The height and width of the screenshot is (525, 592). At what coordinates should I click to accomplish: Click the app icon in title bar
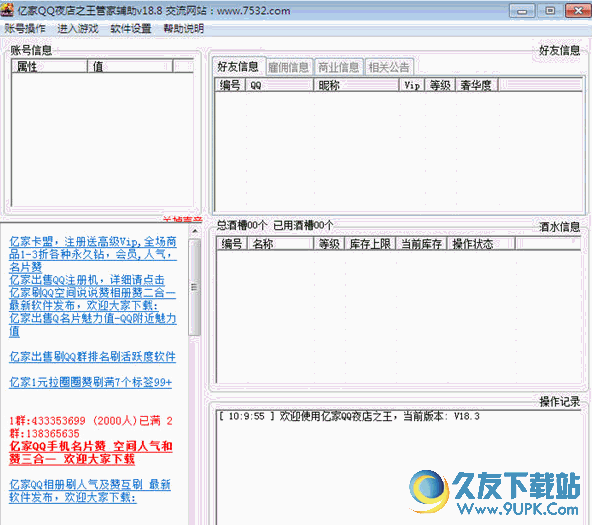point(8,10)
